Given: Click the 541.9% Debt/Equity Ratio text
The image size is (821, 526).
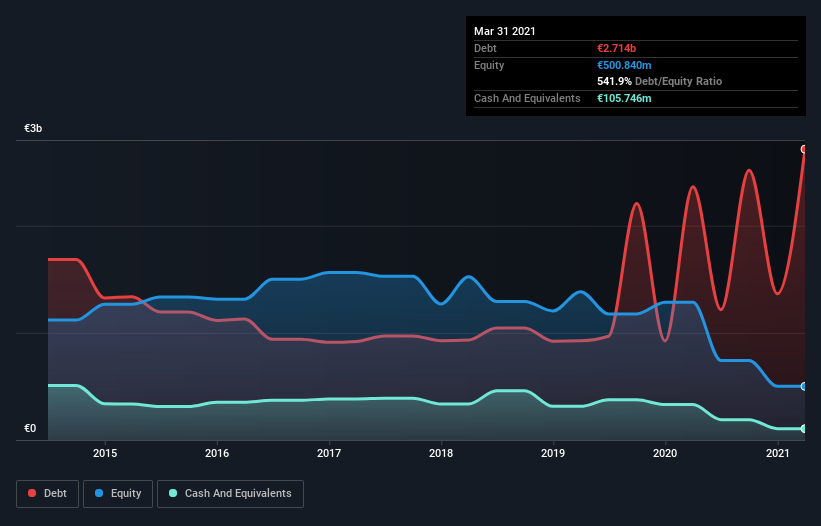Looking at the screenshot, I should tap(659, 81).
